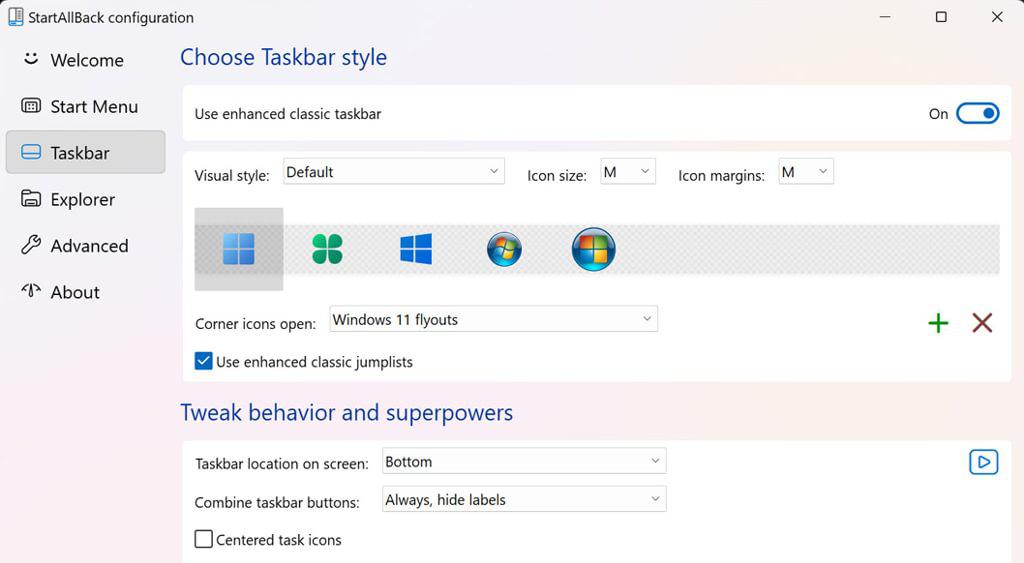Click the 'StartAllBack configuration' window title
This screenshot has height=563, width=1024.
tap(111, 18)
